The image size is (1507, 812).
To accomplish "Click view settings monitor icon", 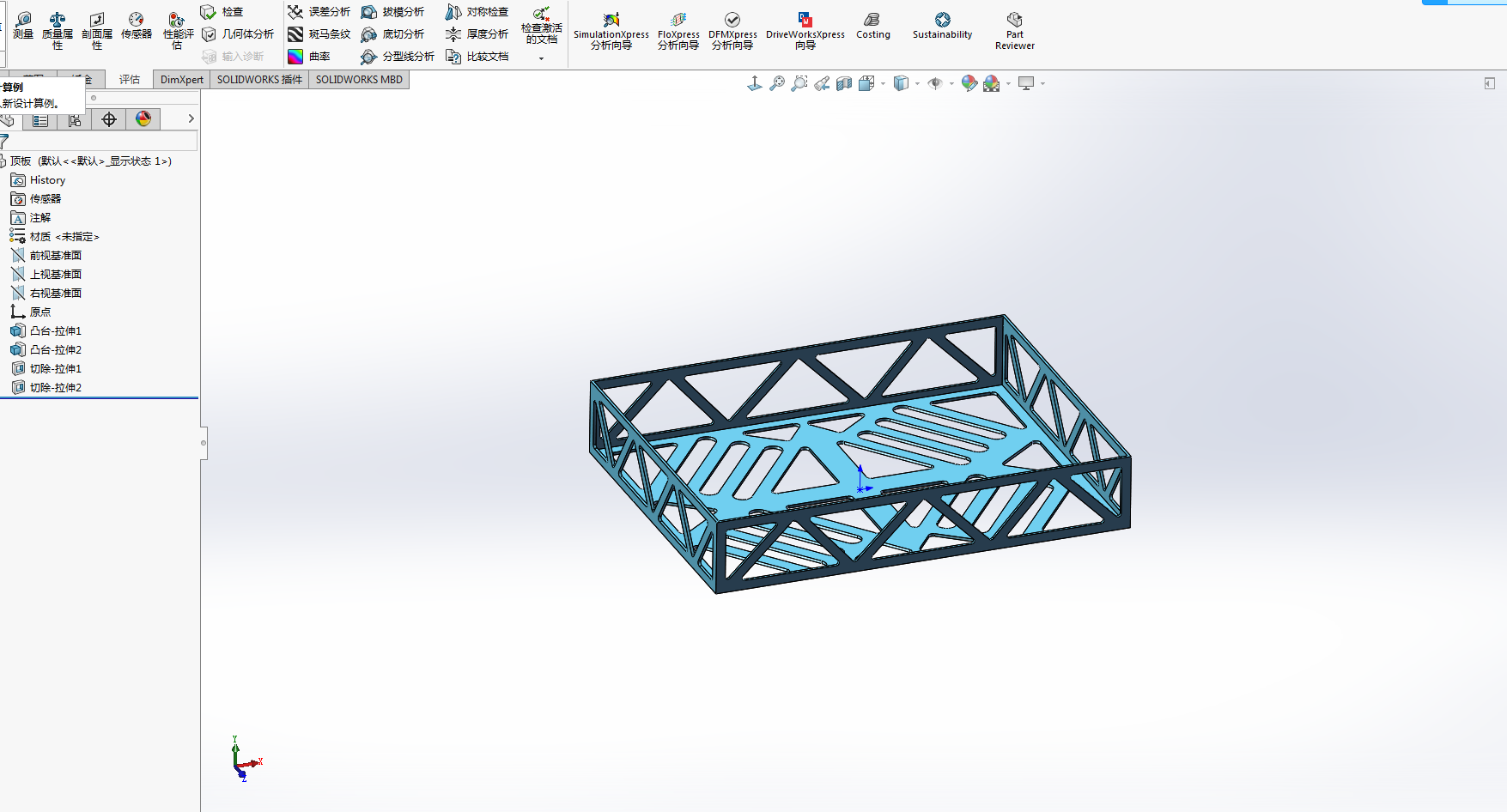I will pos(1026,83).
